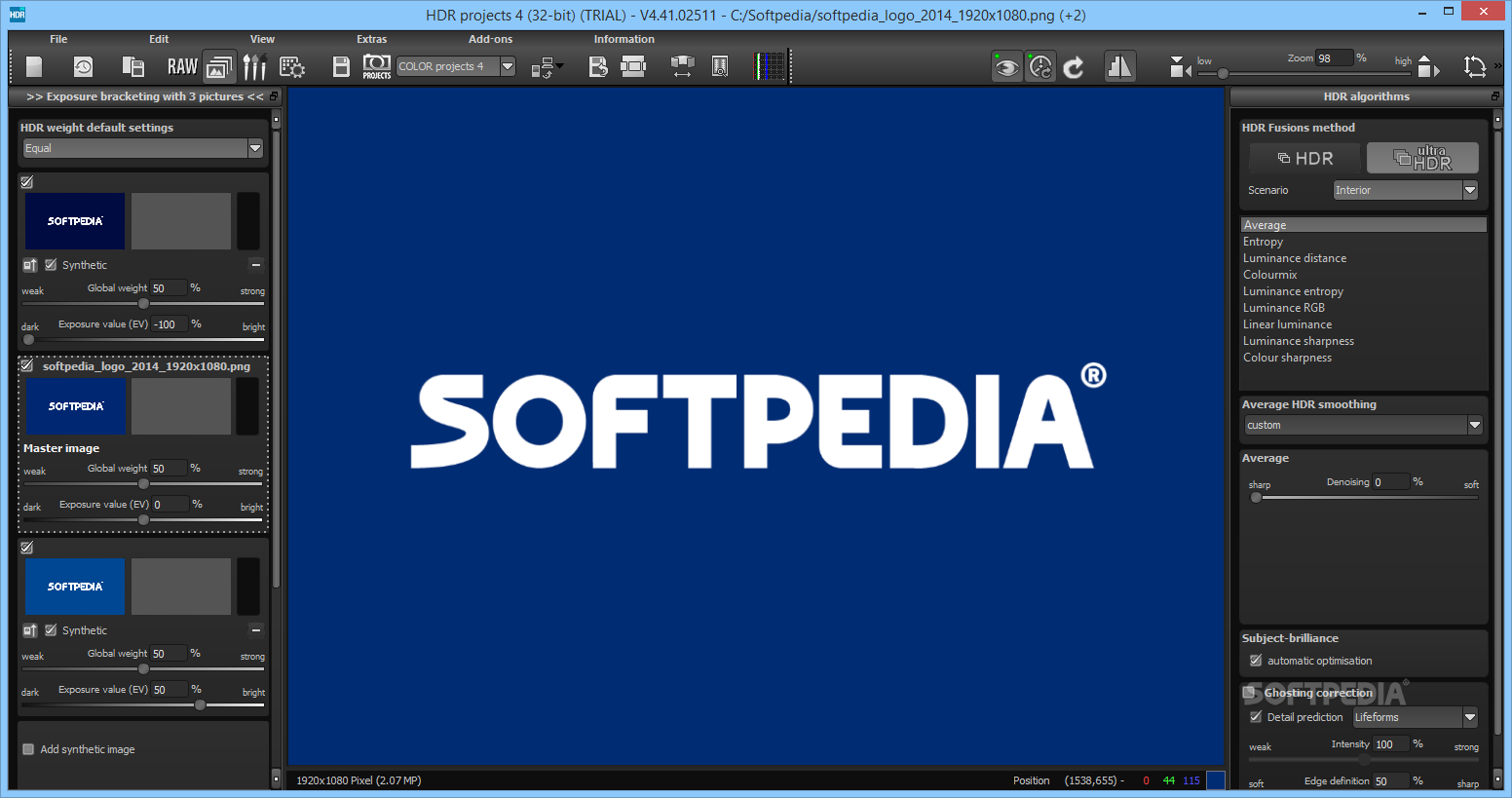Image resolution: width=1512 pixels, height=798 pixels.
Task: Click the redo curved arrow icon
Action: tap(1074, 66)
